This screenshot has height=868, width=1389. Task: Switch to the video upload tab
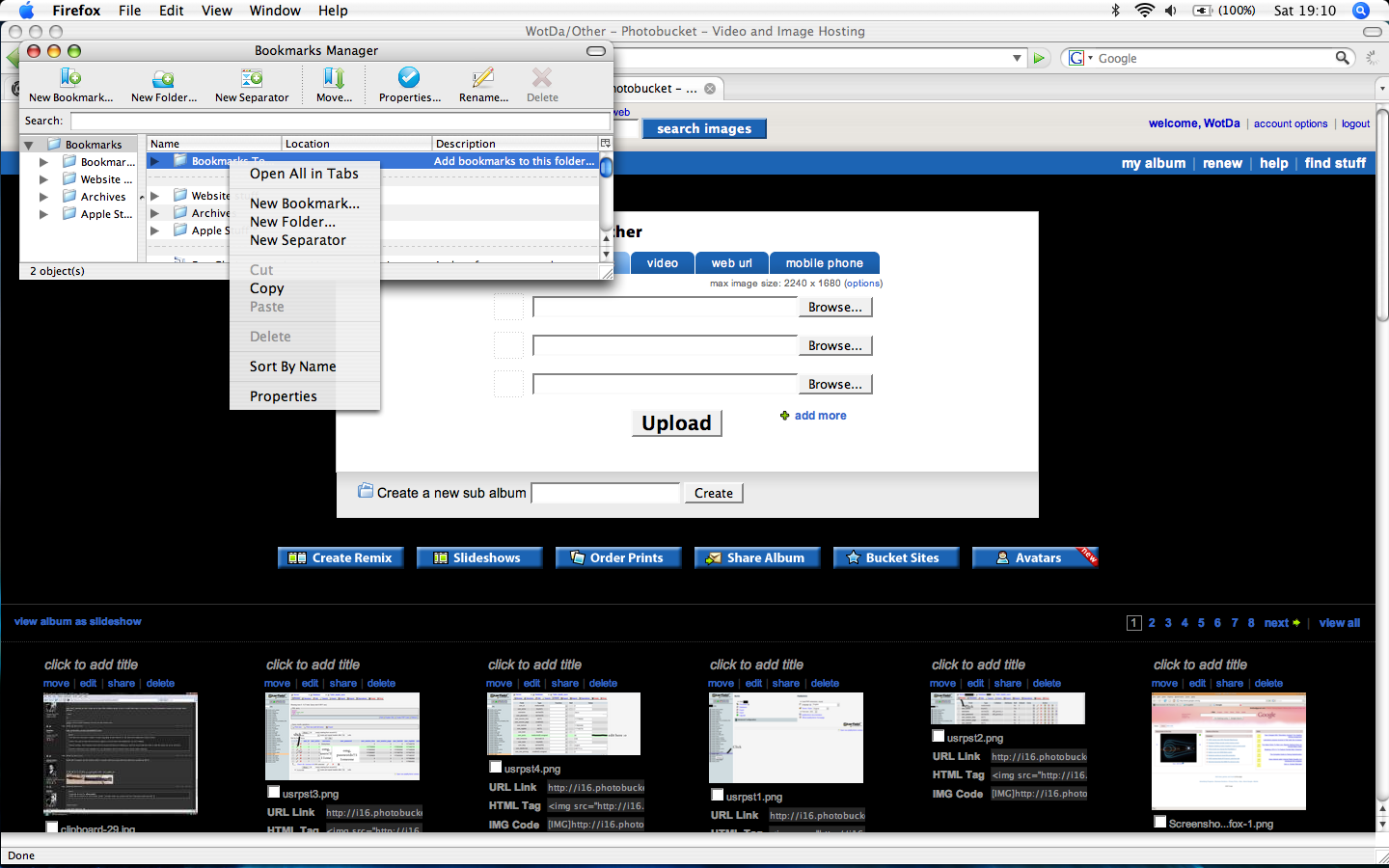[663, 262]
